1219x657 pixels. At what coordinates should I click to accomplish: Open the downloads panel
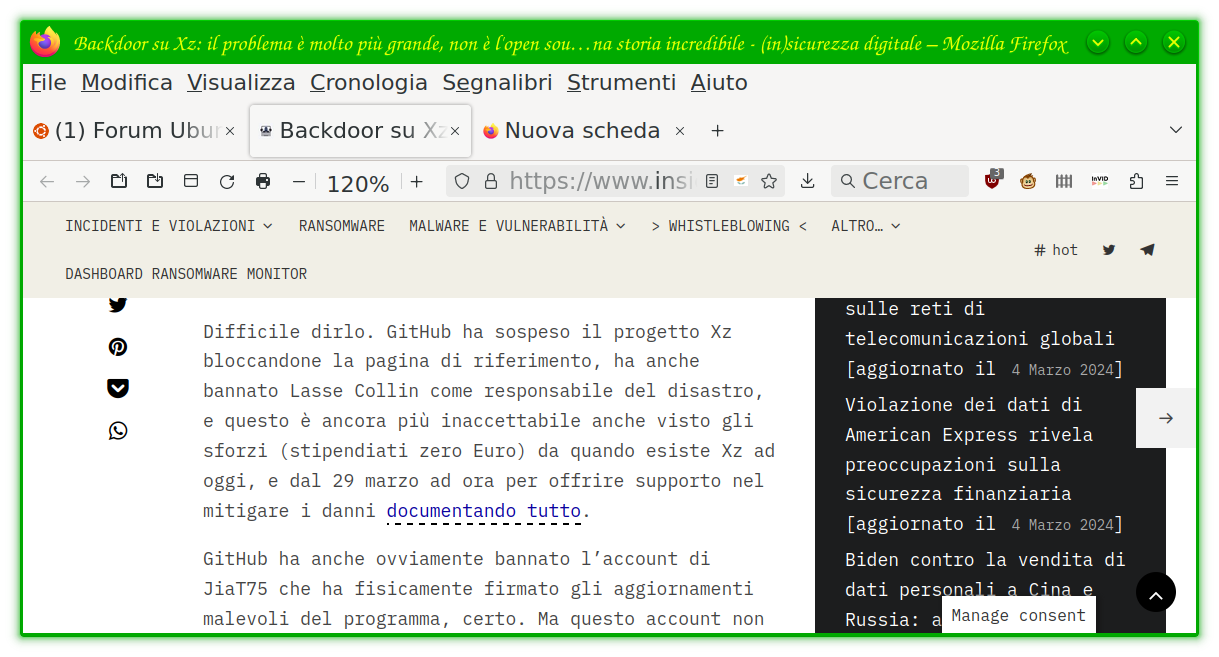(808, 181)
